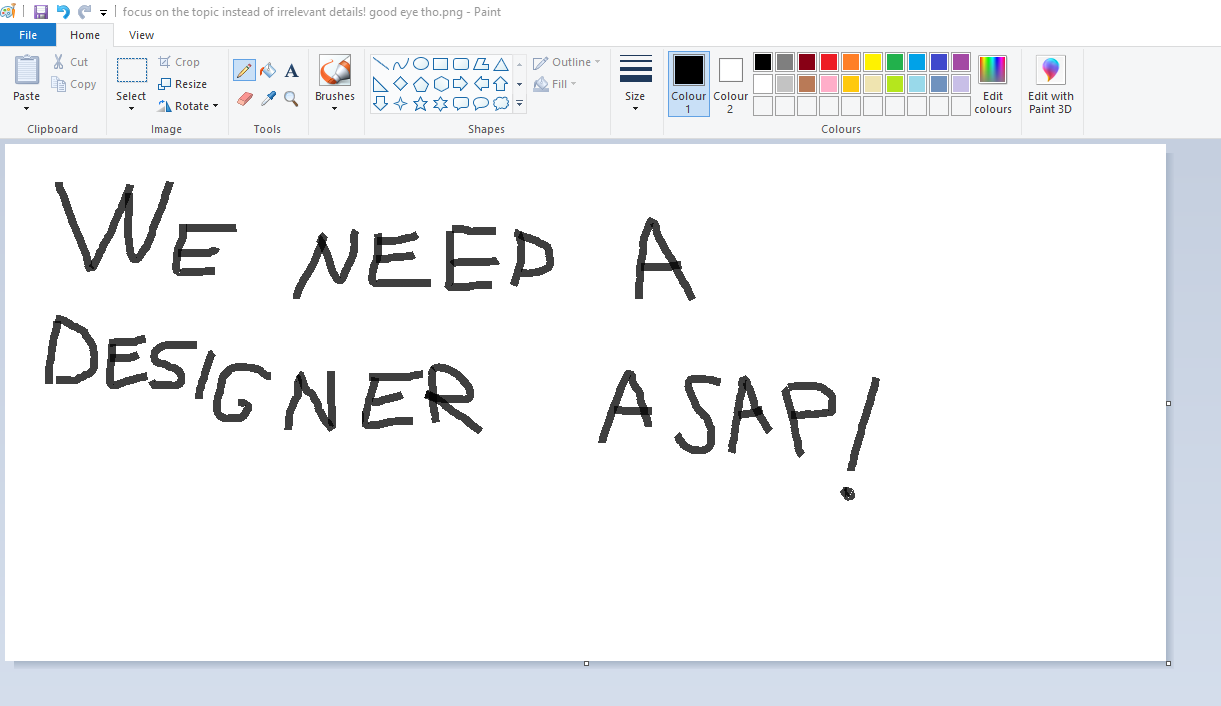Screen dimensions: 1221x706
Task: Click the Crop button
Action: click(x=179, y=62)
